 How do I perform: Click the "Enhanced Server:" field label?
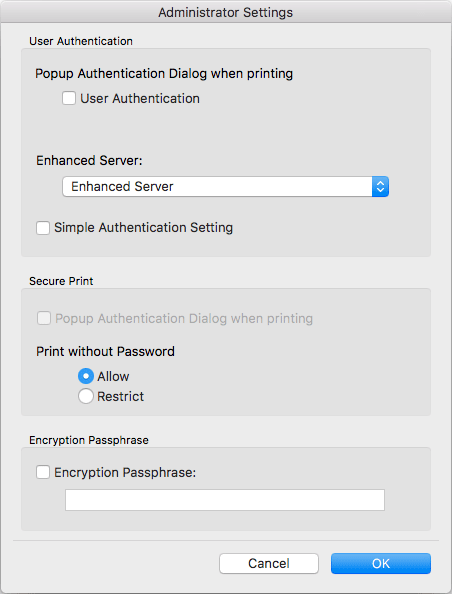(x=89, y=161)
